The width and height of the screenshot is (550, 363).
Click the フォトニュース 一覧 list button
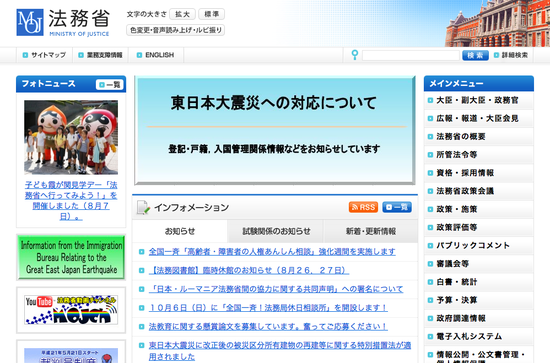pos(109,85)
